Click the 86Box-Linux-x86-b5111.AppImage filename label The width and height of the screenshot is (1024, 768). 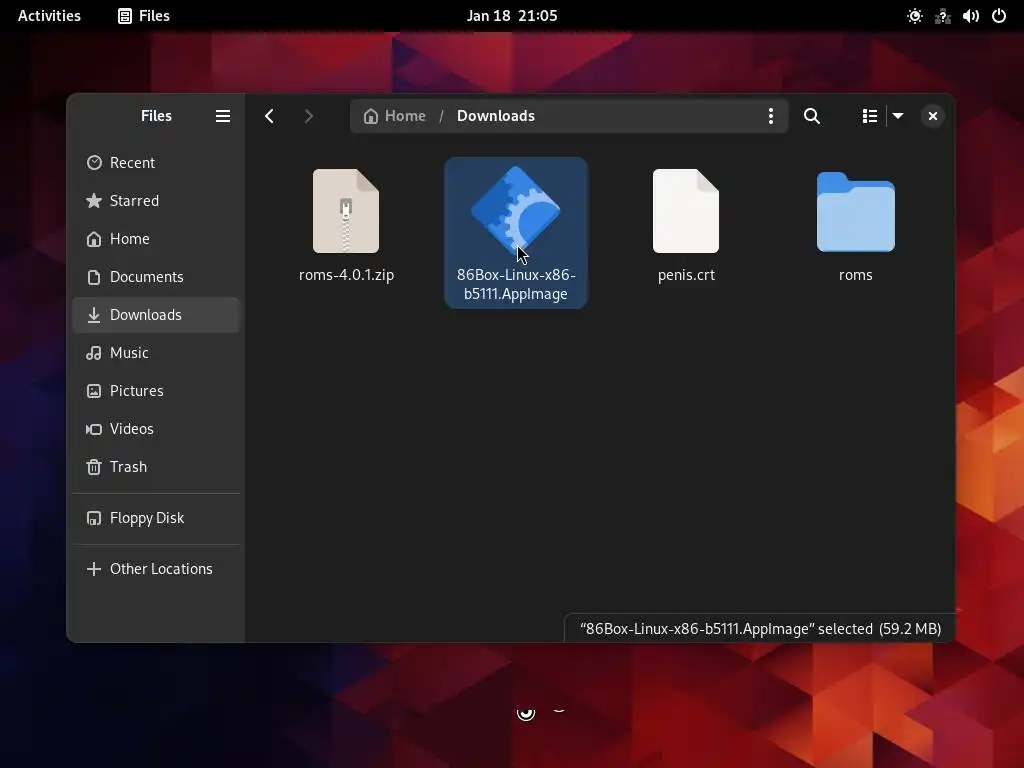[516, 284]
